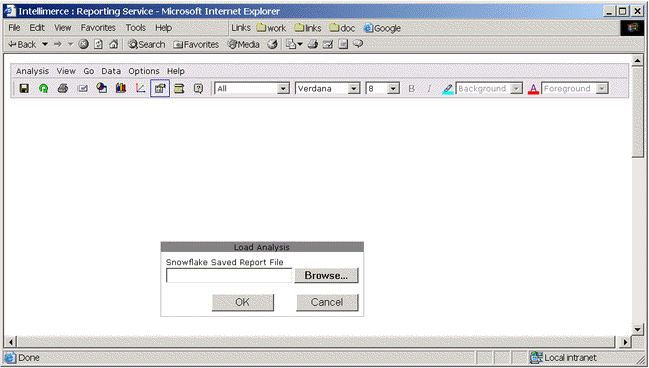This screenshot has height=368, width=649.
Task: Click the email/send report icon
Action: pyautogui.click(x=82, y=88)
